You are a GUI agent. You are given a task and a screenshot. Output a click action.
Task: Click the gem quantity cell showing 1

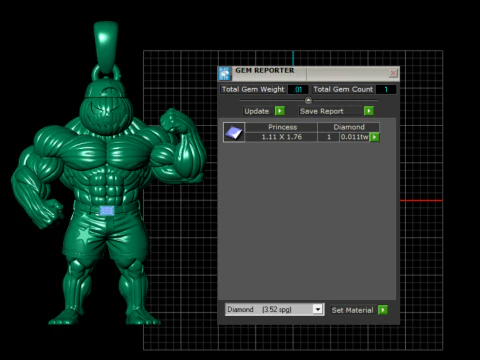[x=329, y=137]
